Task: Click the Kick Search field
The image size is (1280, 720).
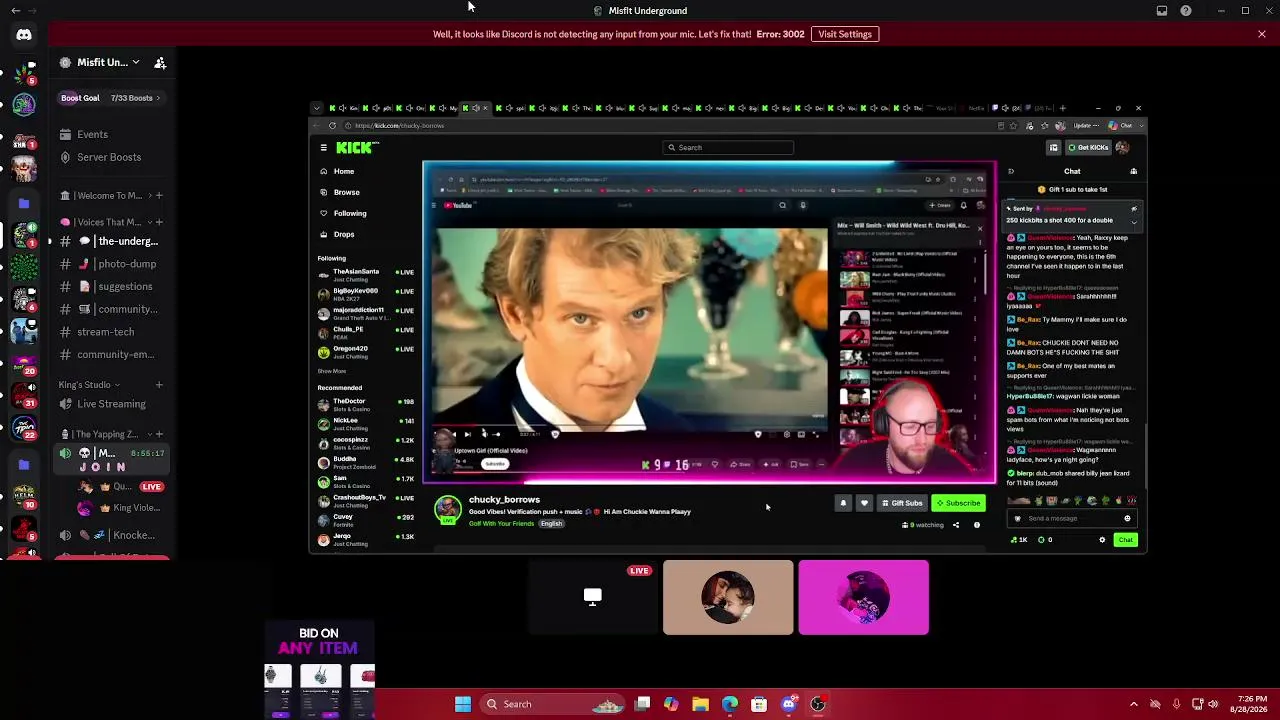Action: (728, 148)
